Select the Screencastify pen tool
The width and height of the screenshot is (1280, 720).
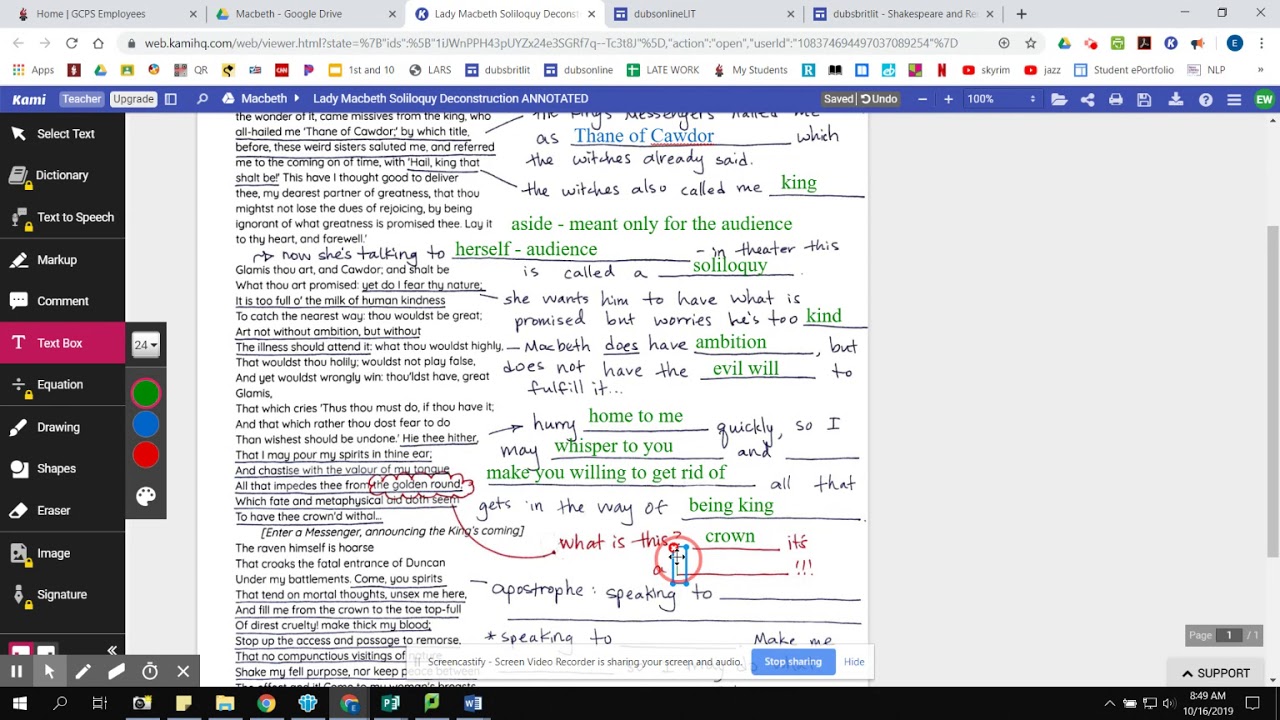83,672
